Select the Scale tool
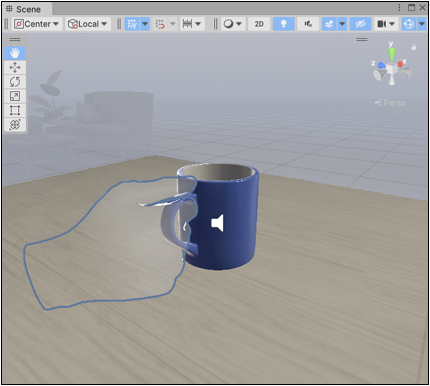The width and height of the screenshot is (430, 386). pos(15,96)
